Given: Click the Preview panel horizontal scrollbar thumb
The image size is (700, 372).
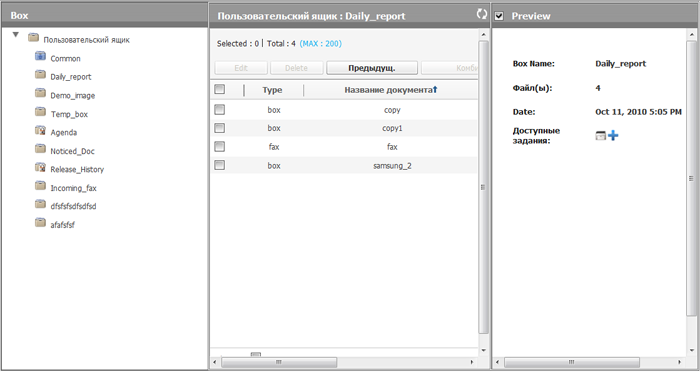Looking at the screenshot, I should point(572,362).
